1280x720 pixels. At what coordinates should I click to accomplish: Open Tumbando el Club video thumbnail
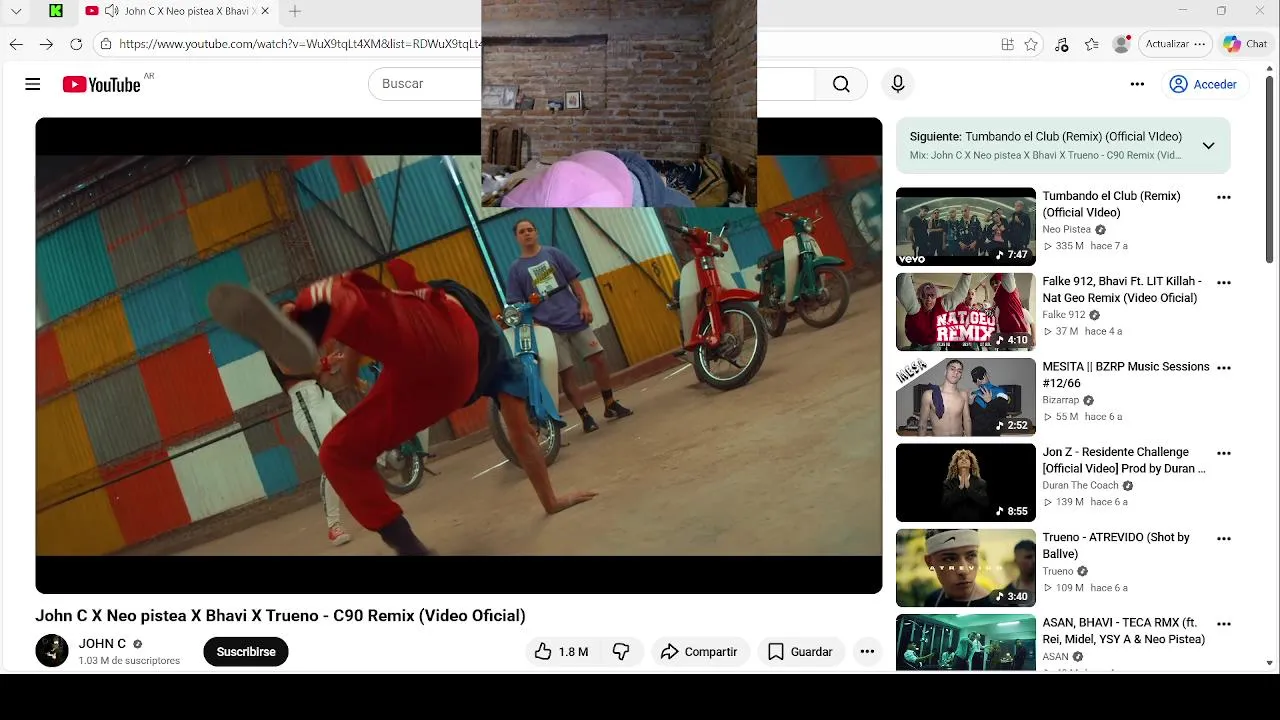pyautogui.click(x=966, y=226)
